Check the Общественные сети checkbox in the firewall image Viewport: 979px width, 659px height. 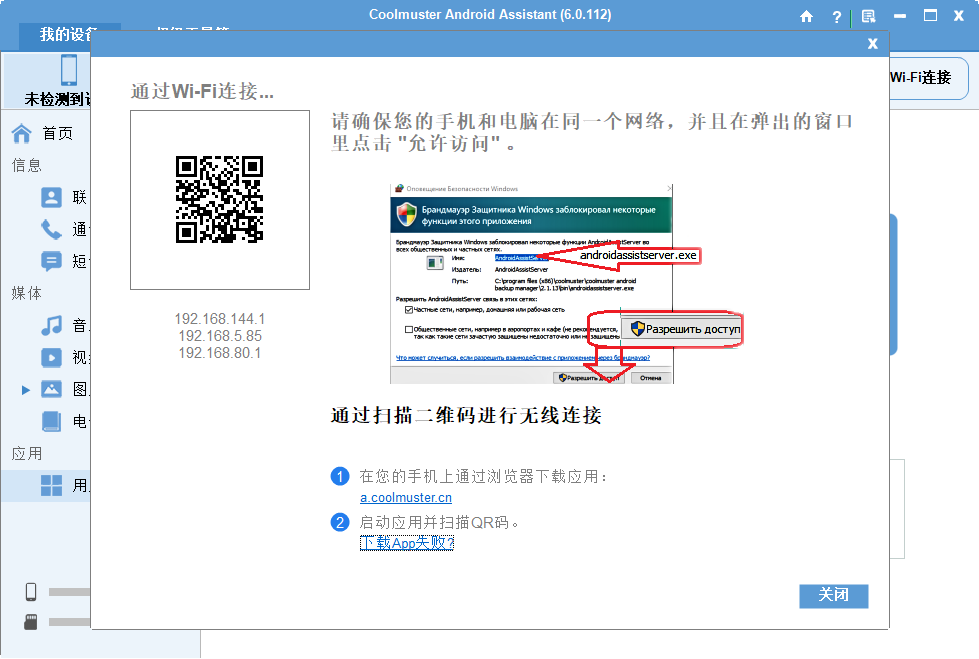(x=409, y=329)
